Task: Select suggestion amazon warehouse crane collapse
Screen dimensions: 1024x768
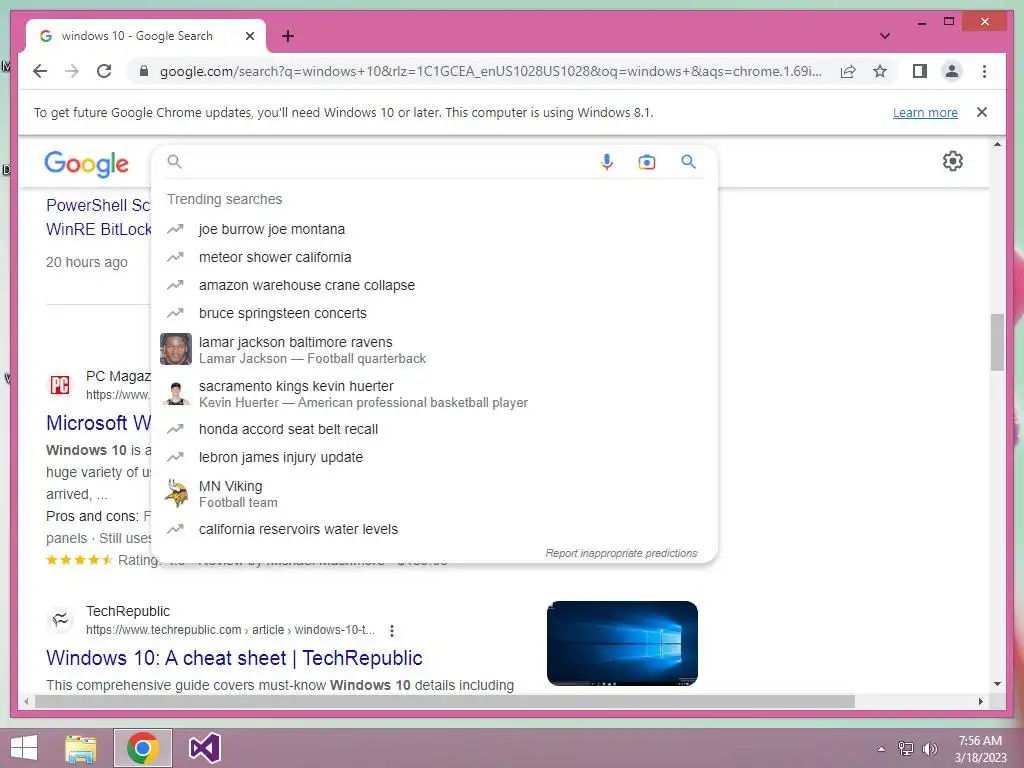Action: tap(434, 285)
